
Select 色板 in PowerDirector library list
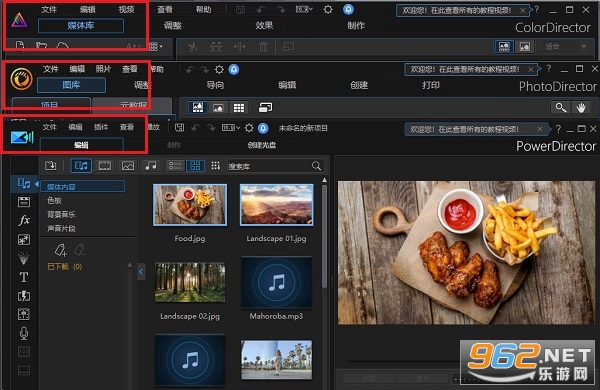click(x=54, y=200)
